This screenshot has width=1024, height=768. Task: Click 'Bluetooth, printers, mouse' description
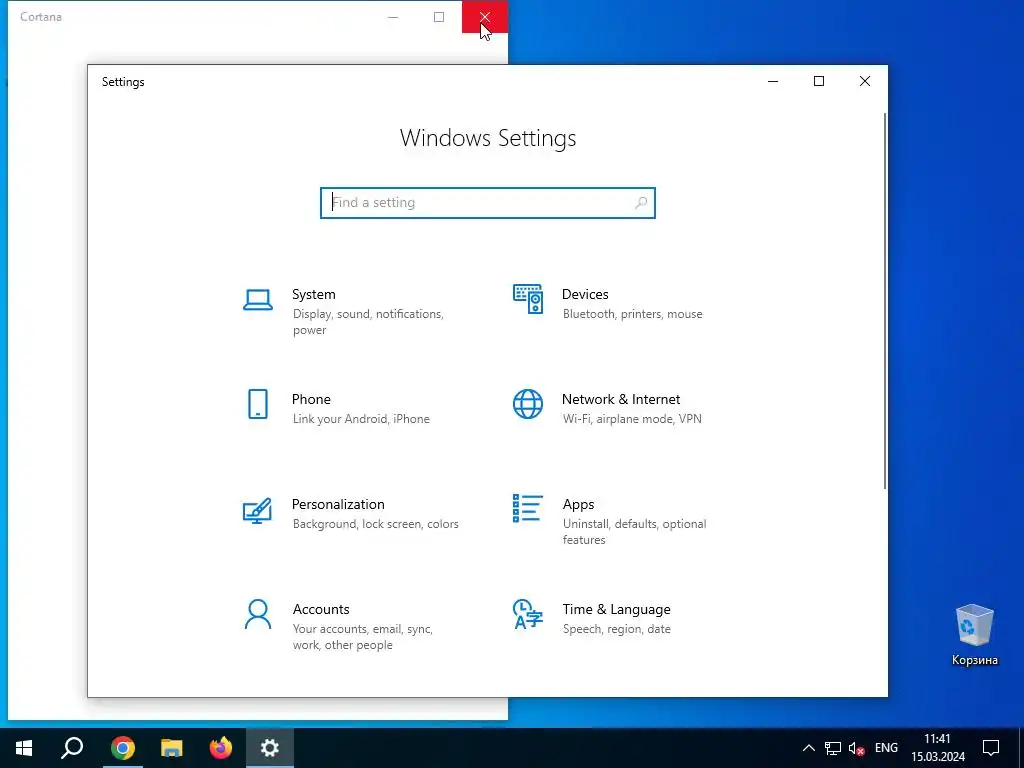[633, 314]
